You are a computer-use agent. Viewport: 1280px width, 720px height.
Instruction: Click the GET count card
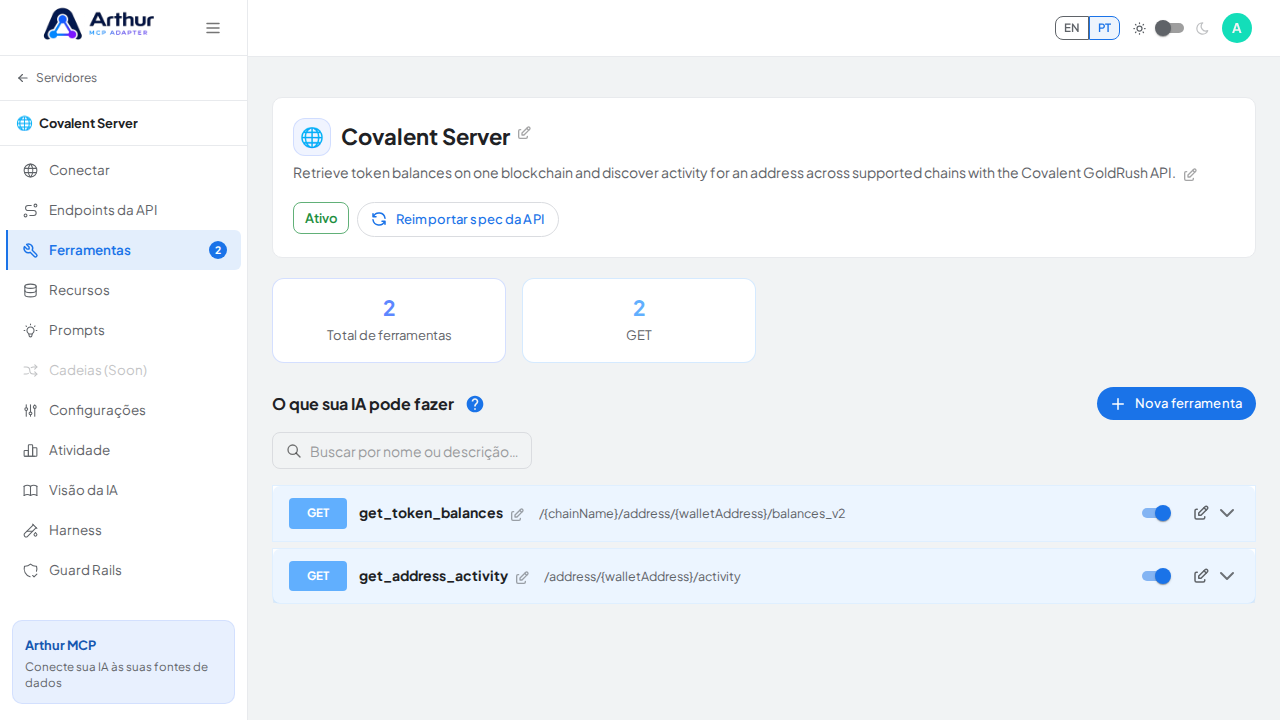coord(639,320)
